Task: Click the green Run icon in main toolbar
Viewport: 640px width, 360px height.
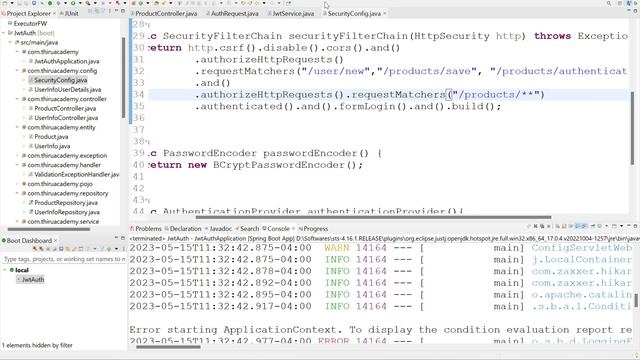Action: (73, 3)
